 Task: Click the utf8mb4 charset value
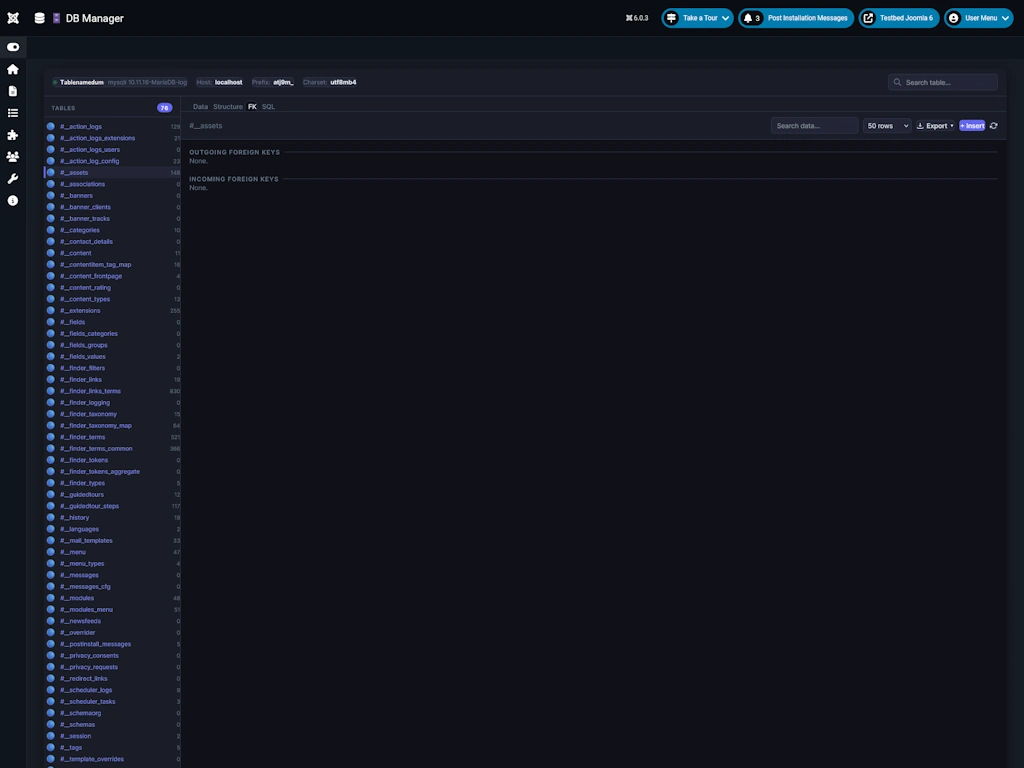[343, 82]
